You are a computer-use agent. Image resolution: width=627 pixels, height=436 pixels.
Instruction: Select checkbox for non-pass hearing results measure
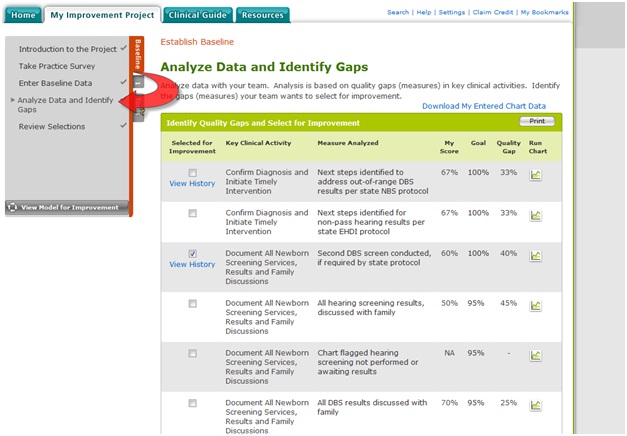[192, 214]
